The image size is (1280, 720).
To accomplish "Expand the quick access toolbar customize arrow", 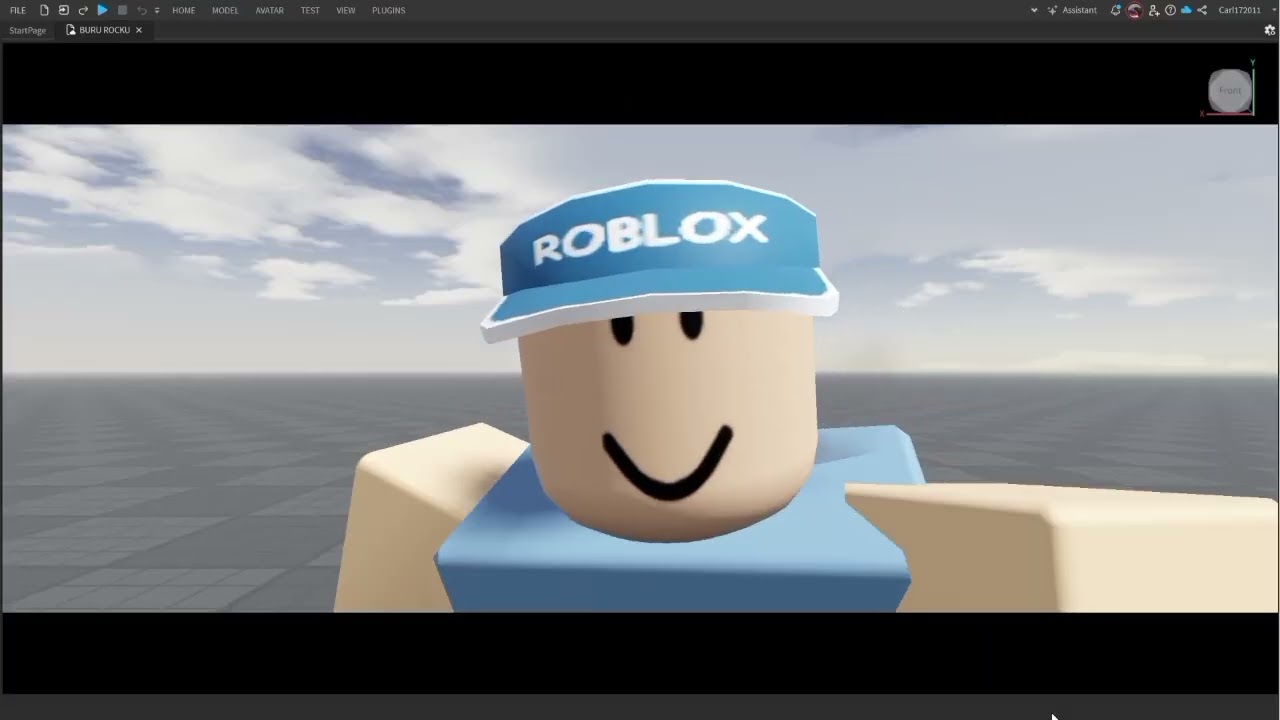I will (157, 10).
